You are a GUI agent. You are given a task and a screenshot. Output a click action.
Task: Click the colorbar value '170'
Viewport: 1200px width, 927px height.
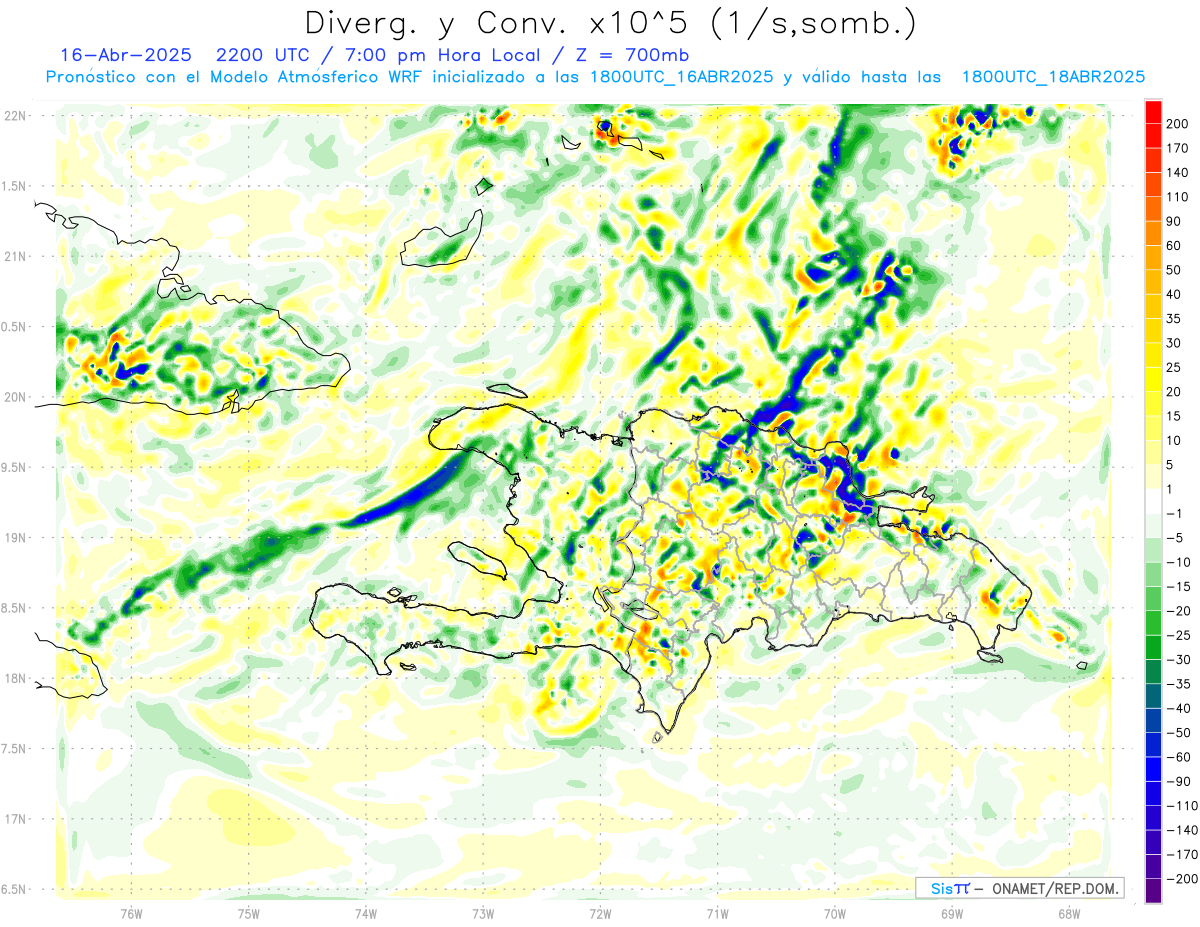tap(1177, 149)
